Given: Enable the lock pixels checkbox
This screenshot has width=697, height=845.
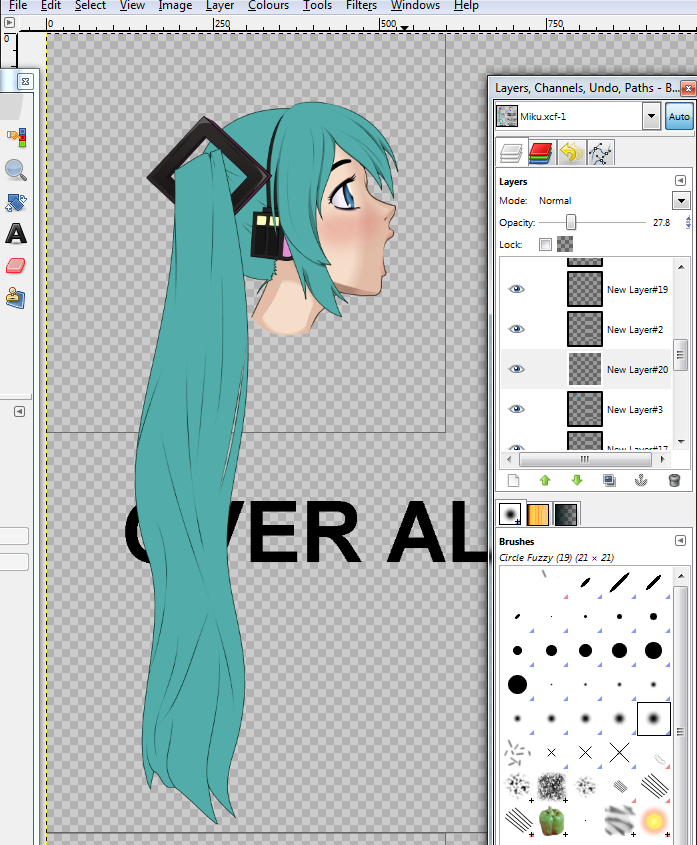Looking at the screenshot, I should click(x=545, y=244).
